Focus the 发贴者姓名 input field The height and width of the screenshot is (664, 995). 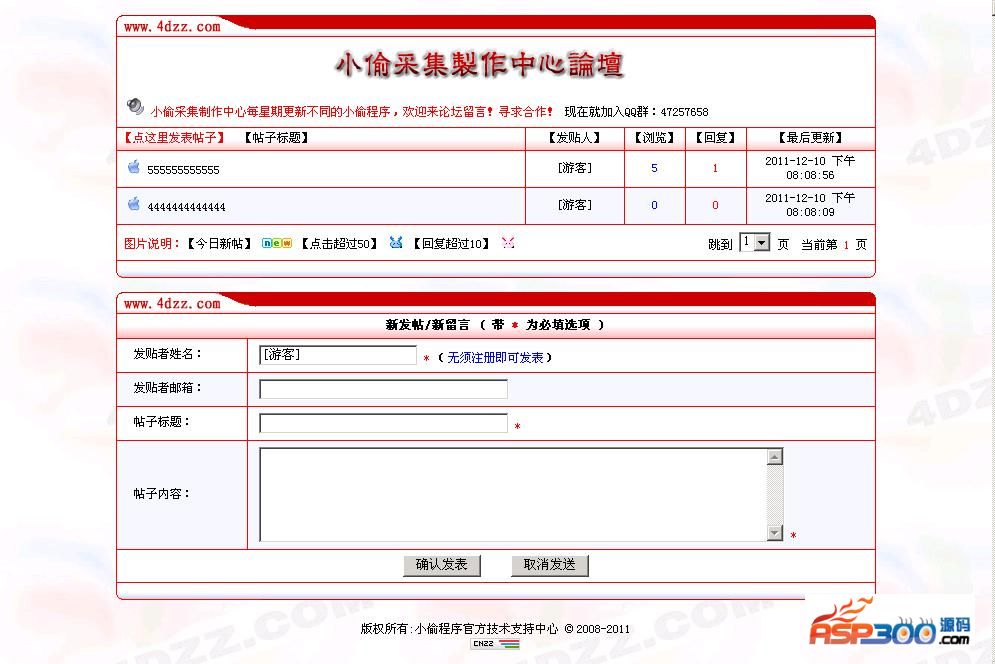tap(338, 355)
